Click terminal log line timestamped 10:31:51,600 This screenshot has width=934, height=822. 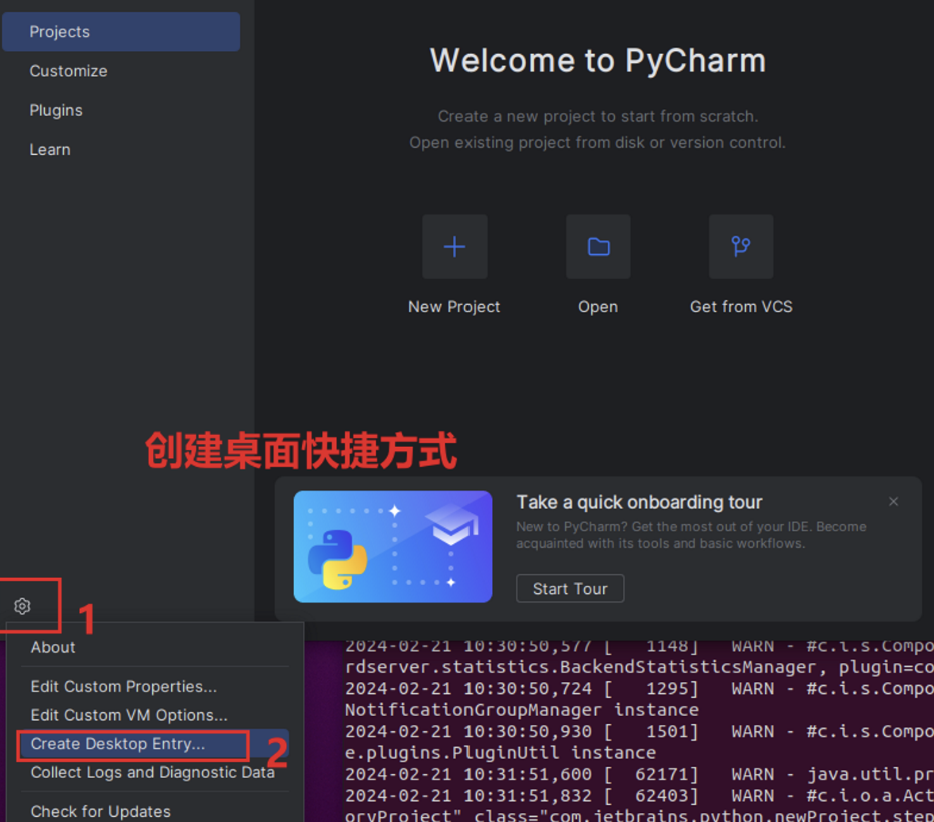(639, 774)
